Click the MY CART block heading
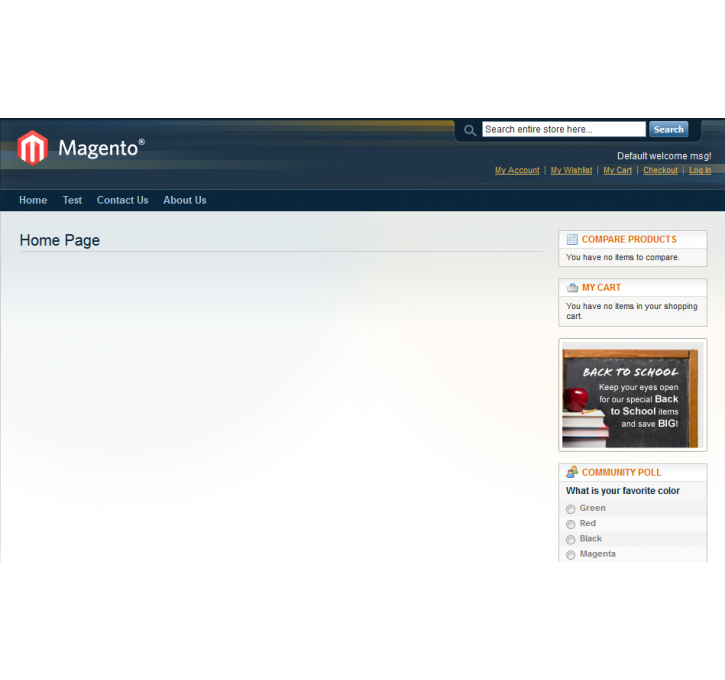 point(601,288)
